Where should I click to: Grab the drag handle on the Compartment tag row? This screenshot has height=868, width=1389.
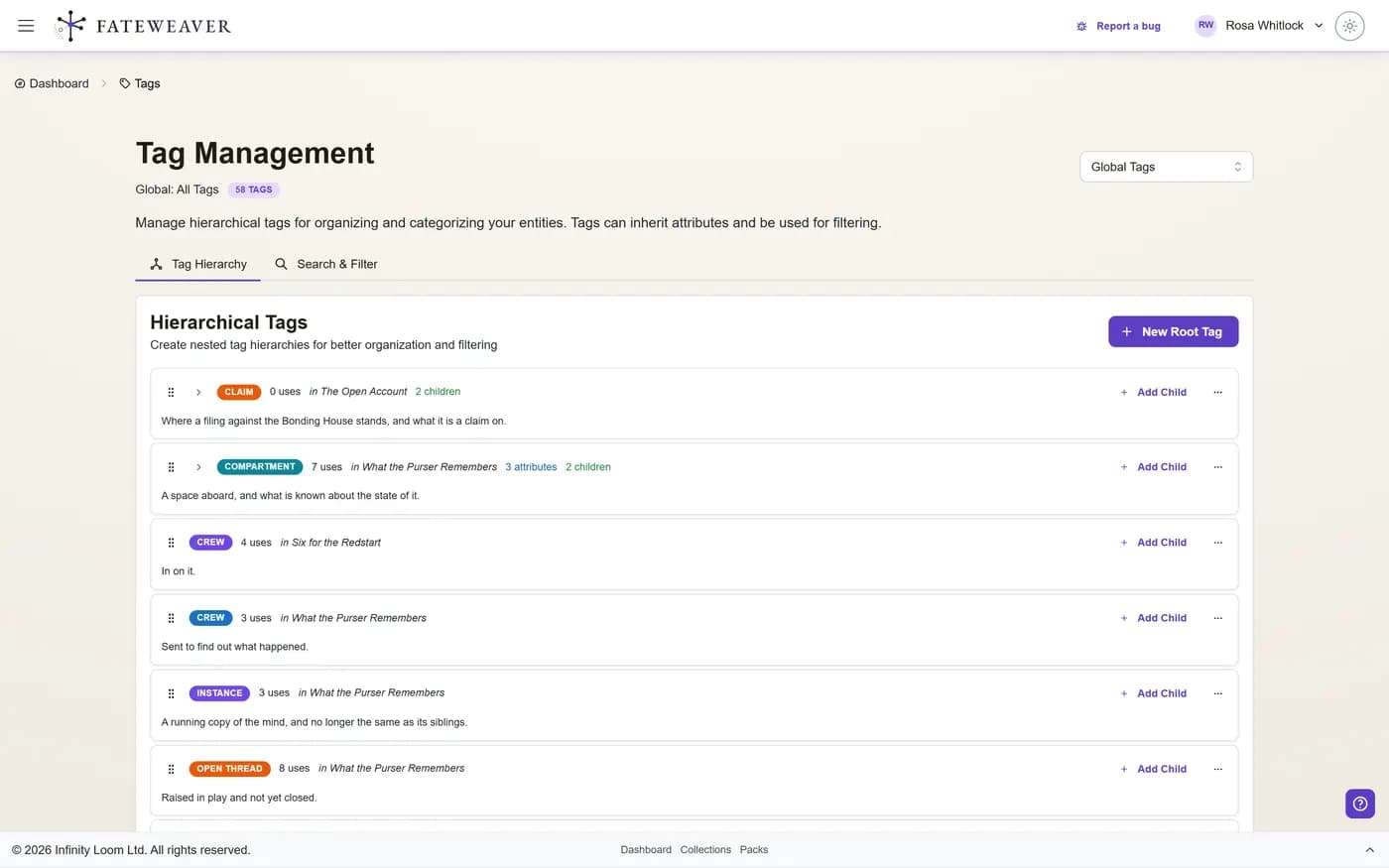click(171, 467)
